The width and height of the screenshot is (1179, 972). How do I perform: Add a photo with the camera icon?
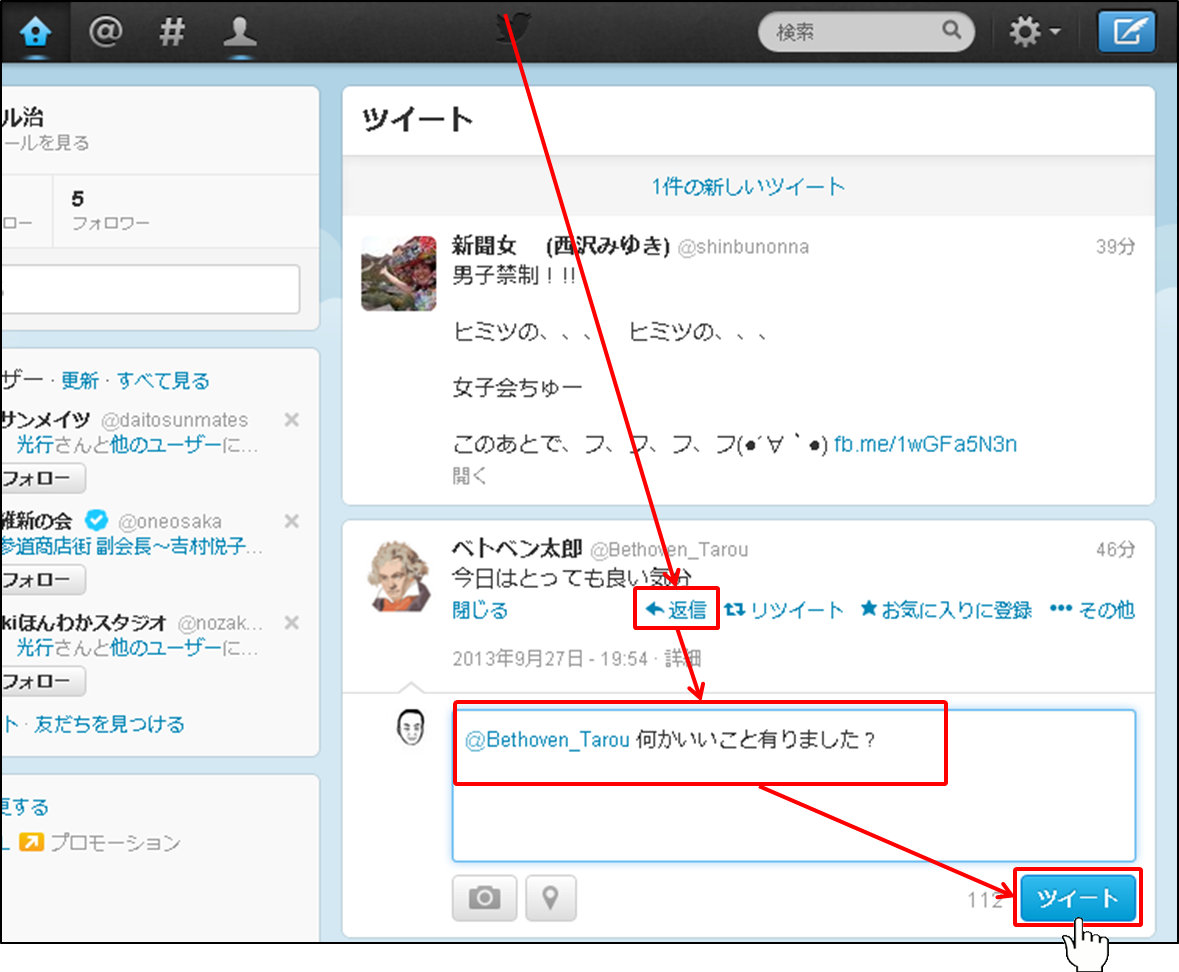pyautogui.click(x=484, y=898)
